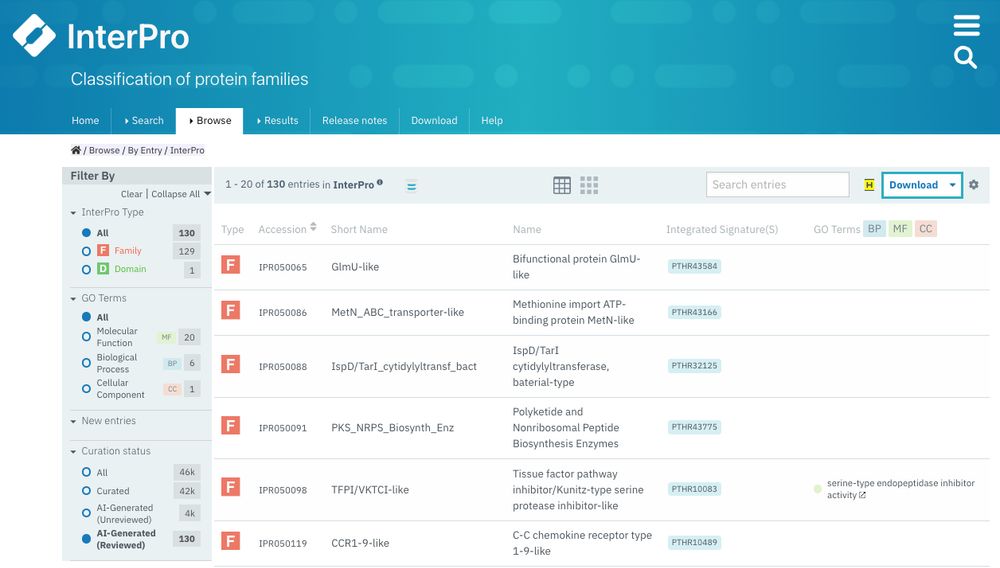
Task: Open accession IPR050091 entry
Action: point(283,428)
